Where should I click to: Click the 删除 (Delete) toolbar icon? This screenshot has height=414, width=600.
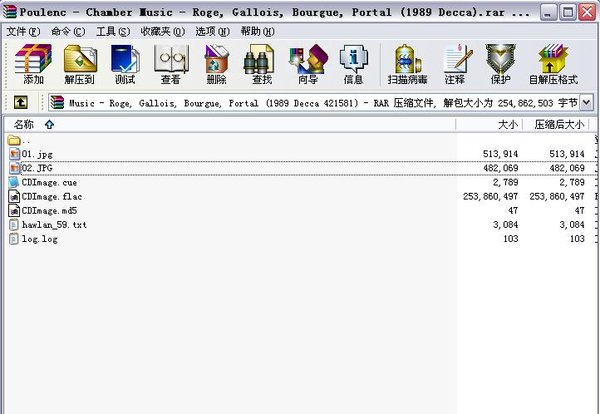coord(217,59)
